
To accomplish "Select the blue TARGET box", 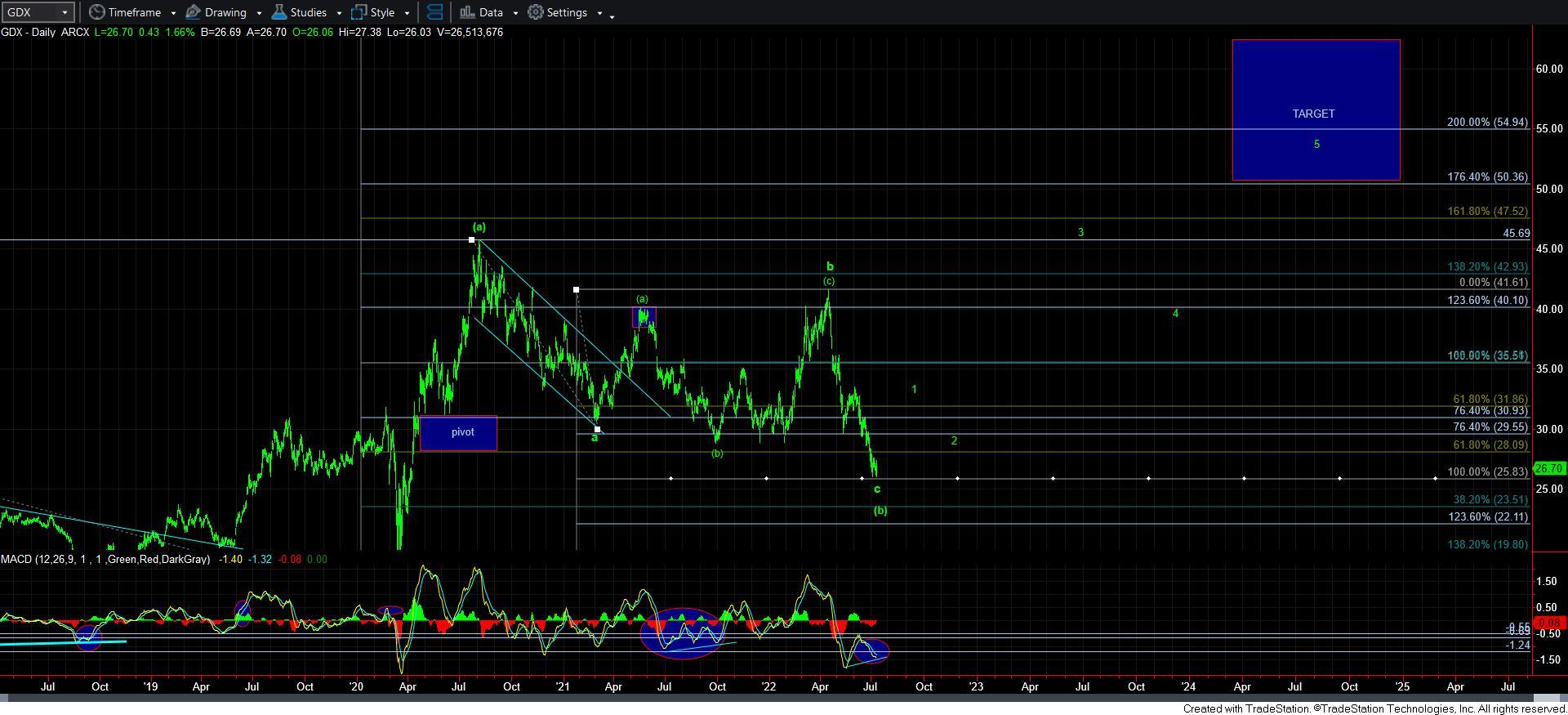I will 1316,109.
